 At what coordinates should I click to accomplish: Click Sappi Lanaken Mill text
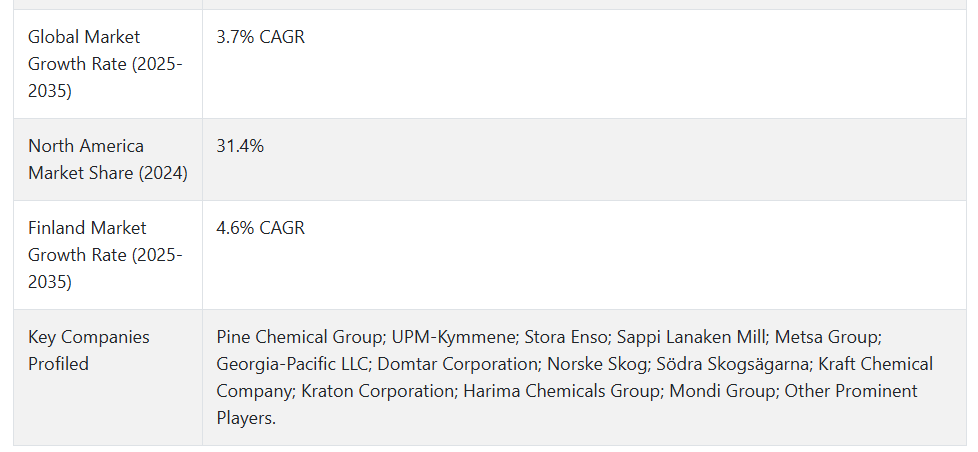click(692, 337)
